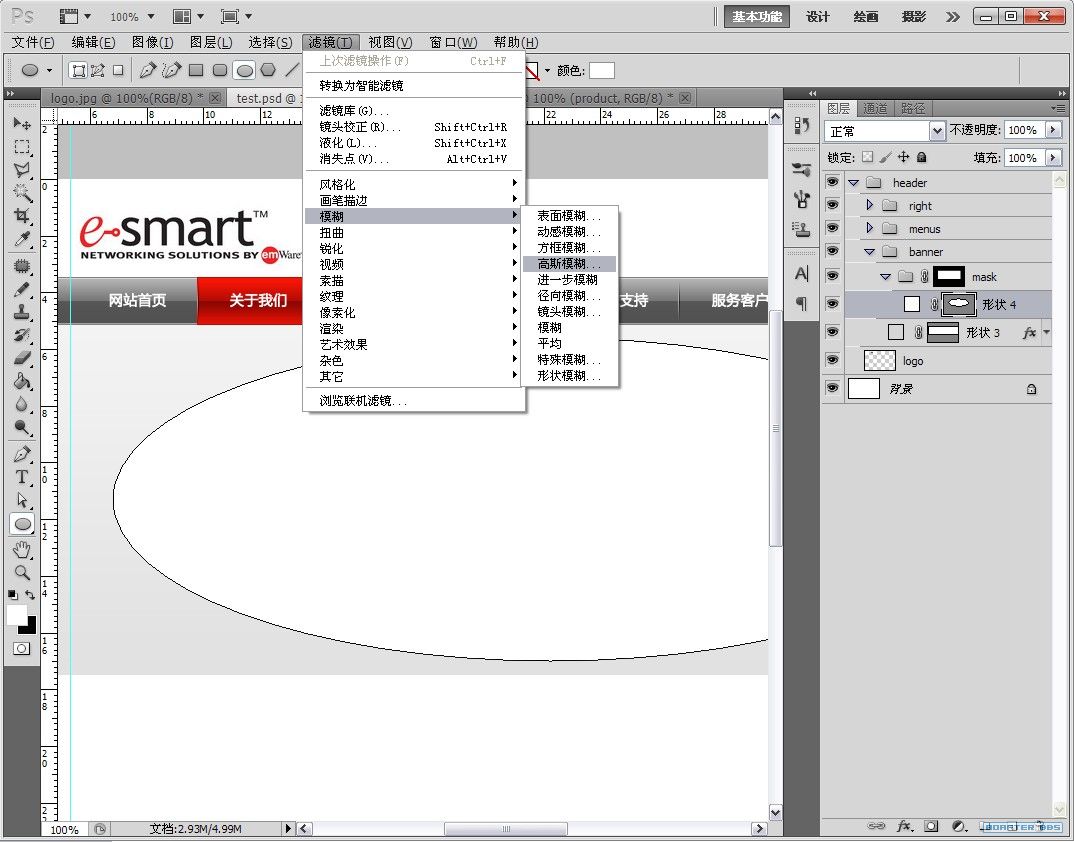The image size is (1074, 842).
Task: Select the Rectangular Marquee tool
Action: pos(22,147)
